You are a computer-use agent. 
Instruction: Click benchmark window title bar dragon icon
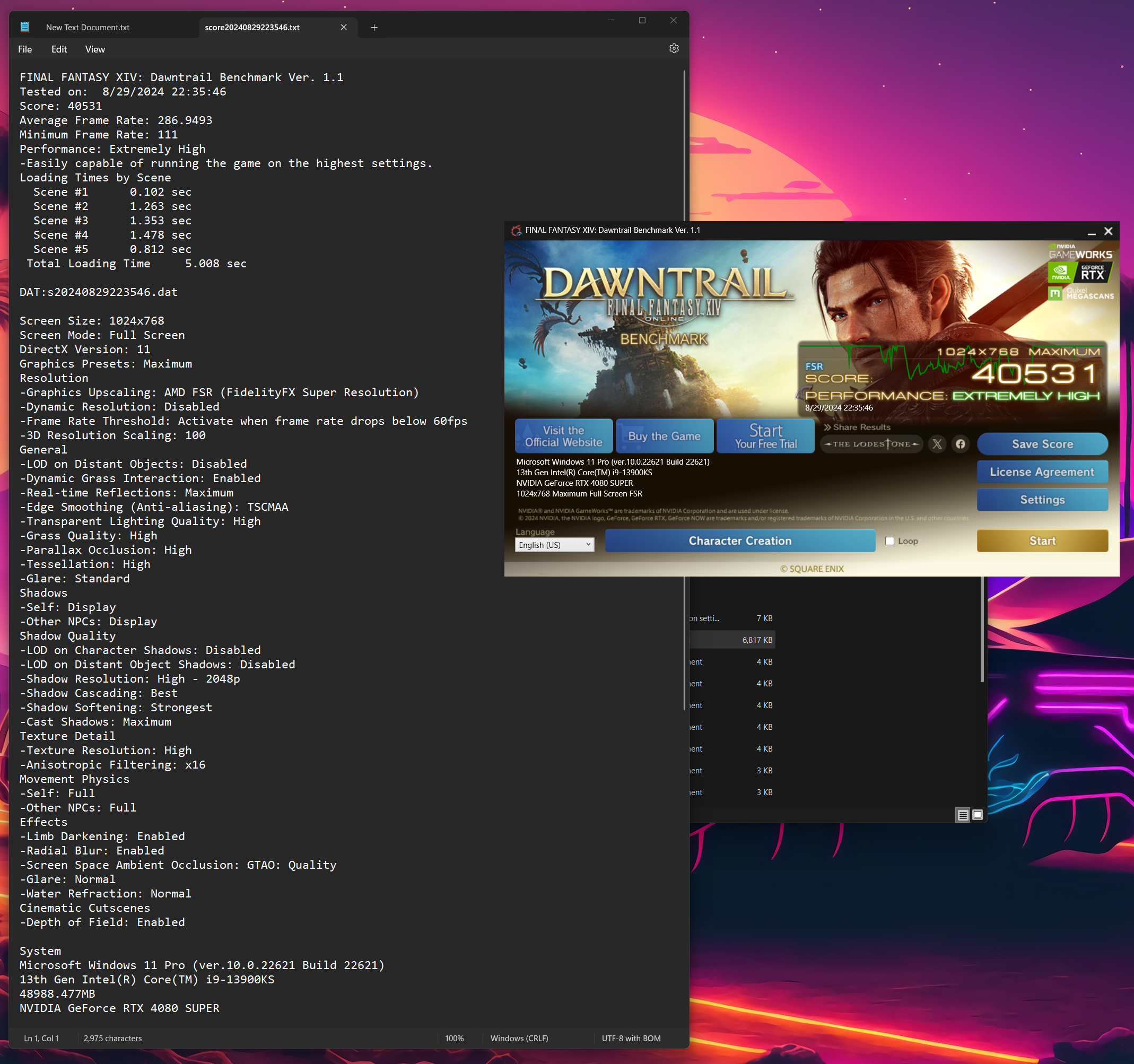tap(516, 231)
